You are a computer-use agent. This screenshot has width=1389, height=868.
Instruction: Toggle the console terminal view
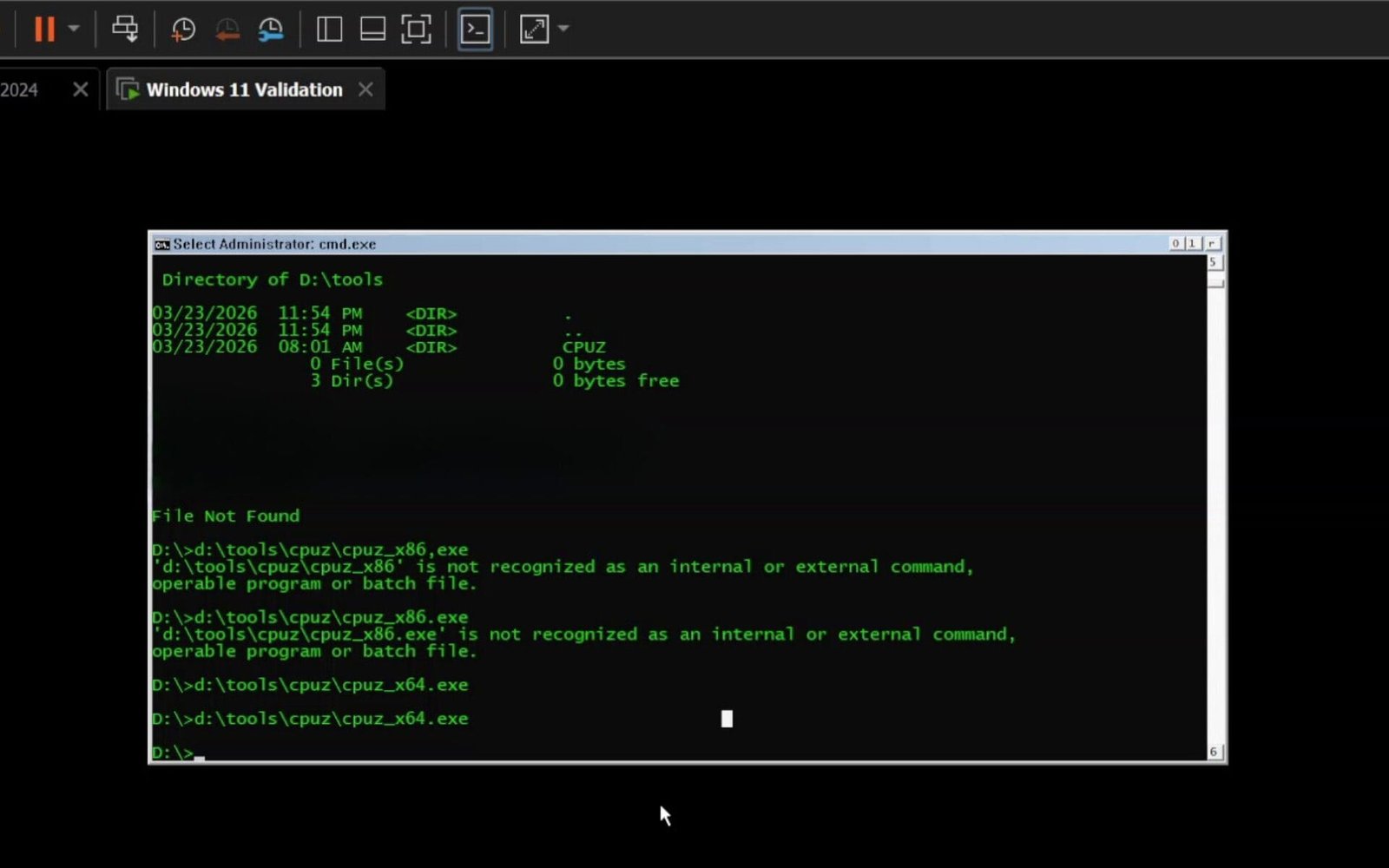[x=475, y=29]
